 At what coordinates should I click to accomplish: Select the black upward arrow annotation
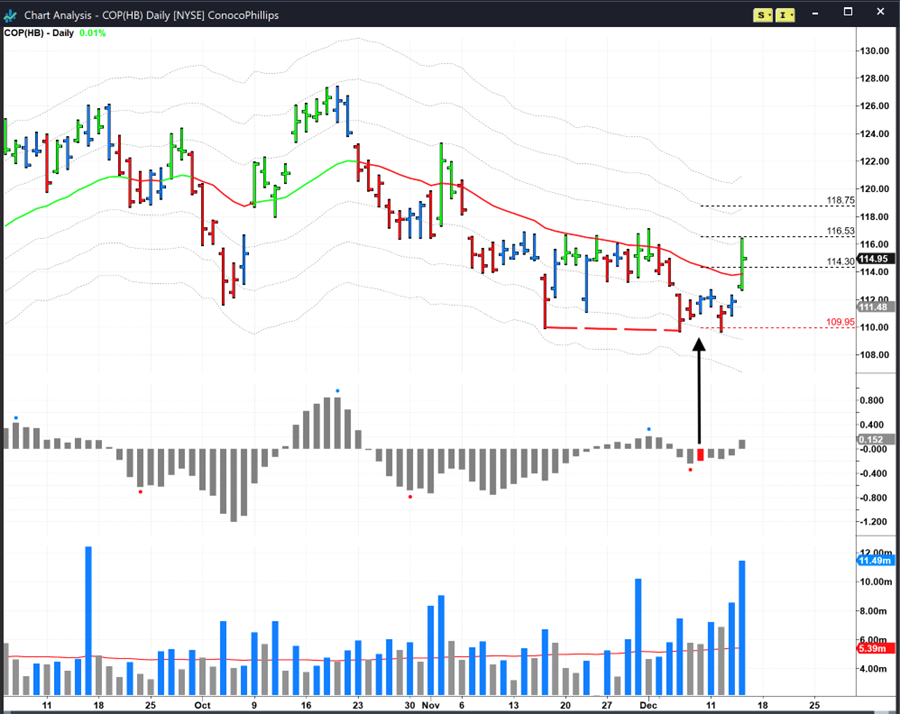click(699, 390)
